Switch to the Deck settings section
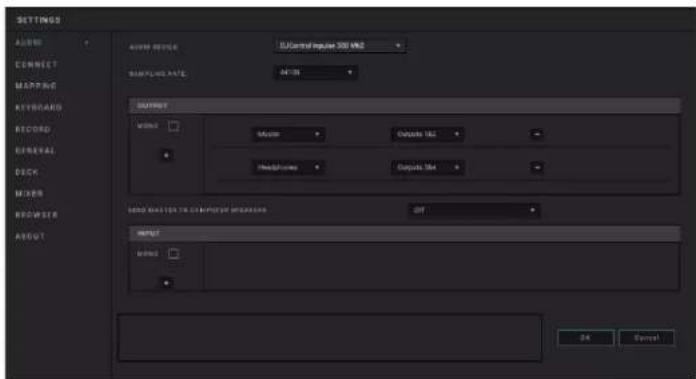 27,172
